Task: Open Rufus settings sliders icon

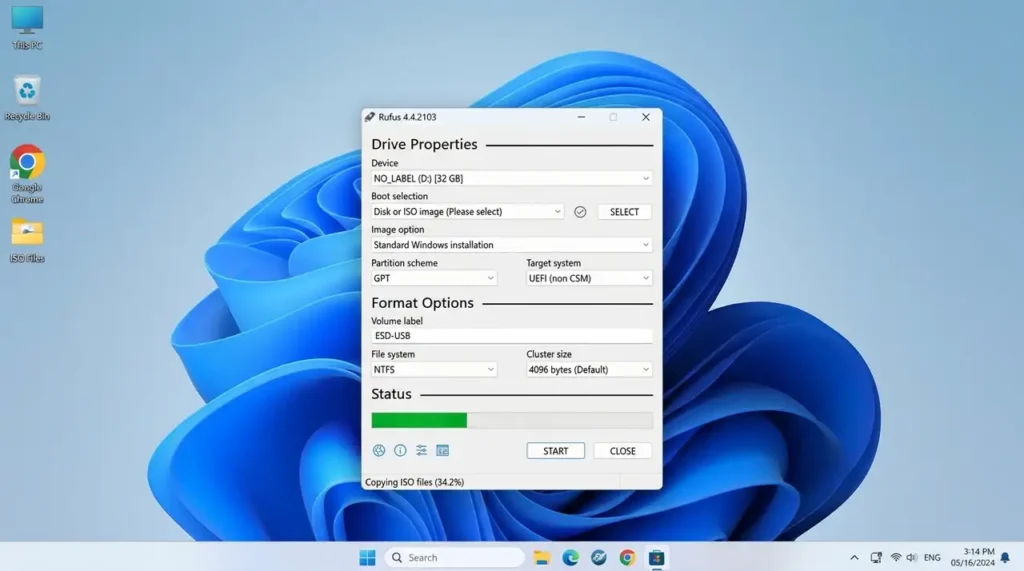Action: click(421, 450)
